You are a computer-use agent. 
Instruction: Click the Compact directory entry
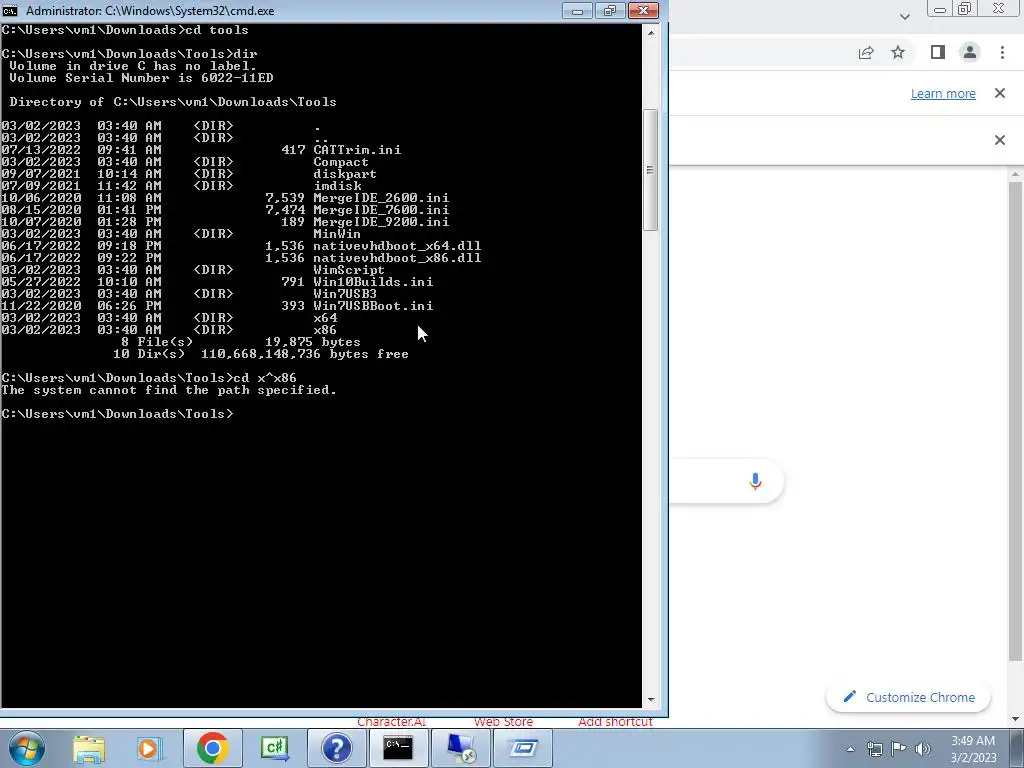[341, 162]
